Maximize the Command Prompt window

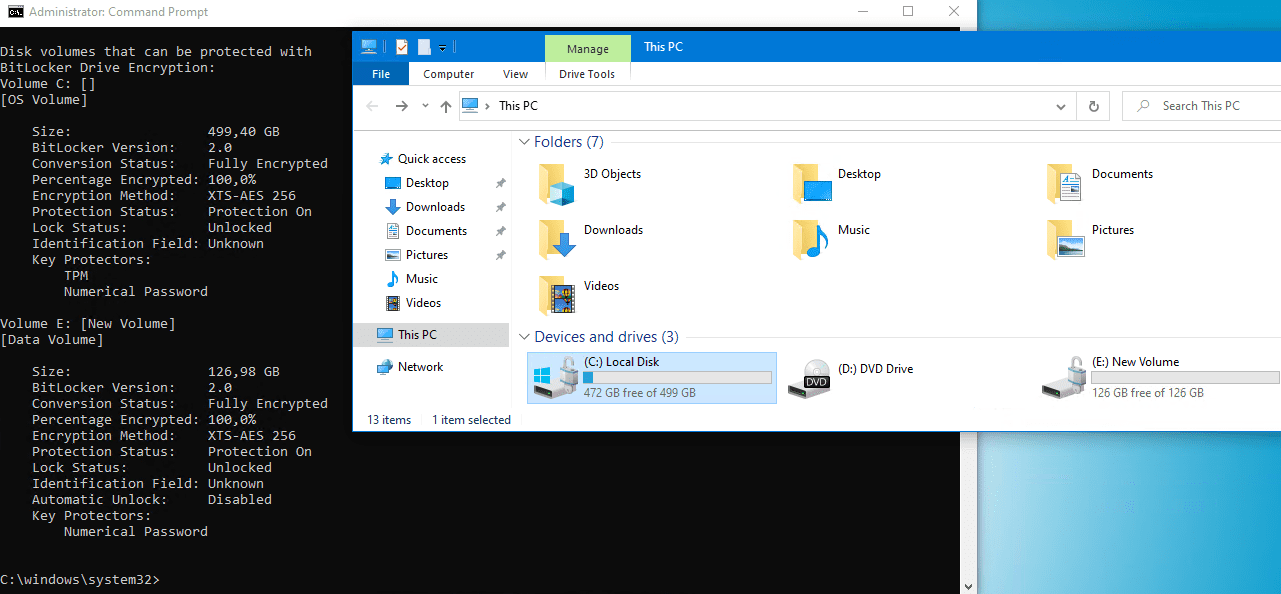[x=908, y=12]
